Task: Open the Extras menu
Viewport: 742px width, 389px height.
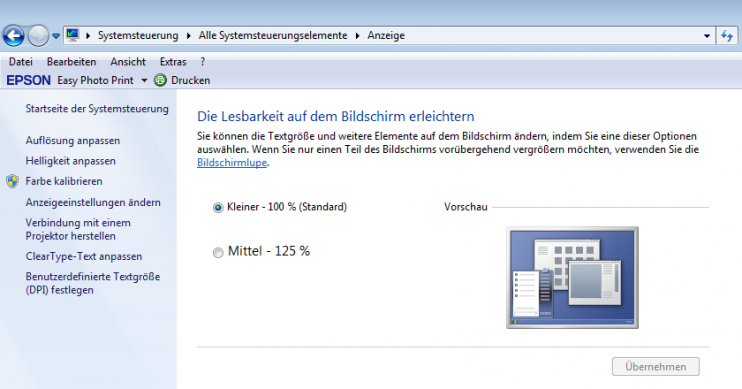Action: (173, 62)
